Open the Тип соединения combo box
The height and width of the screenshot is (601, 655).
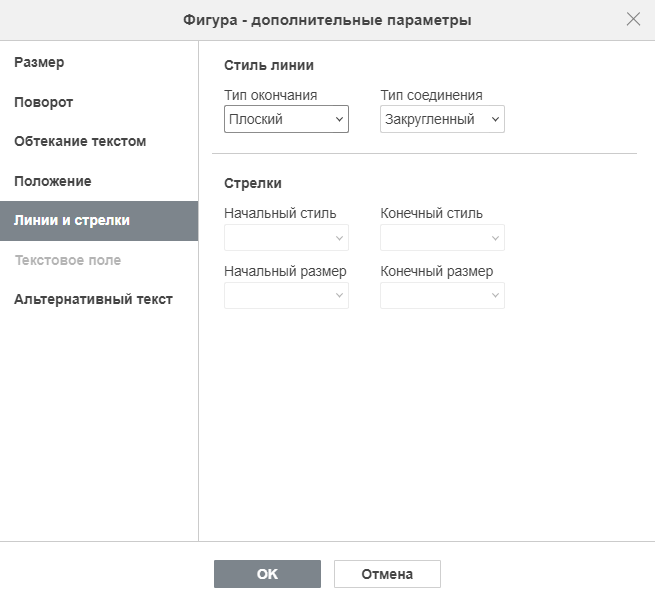tap(442, 119)
